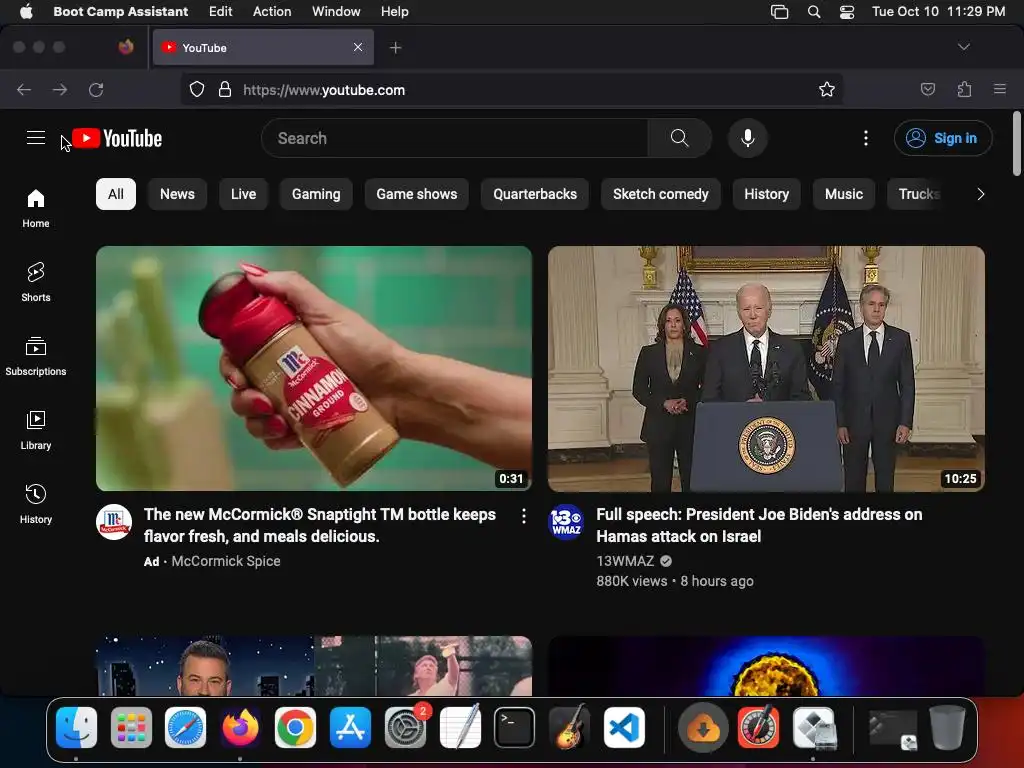
Task: Select the All filter chip
Action: (x=116, y=194)
